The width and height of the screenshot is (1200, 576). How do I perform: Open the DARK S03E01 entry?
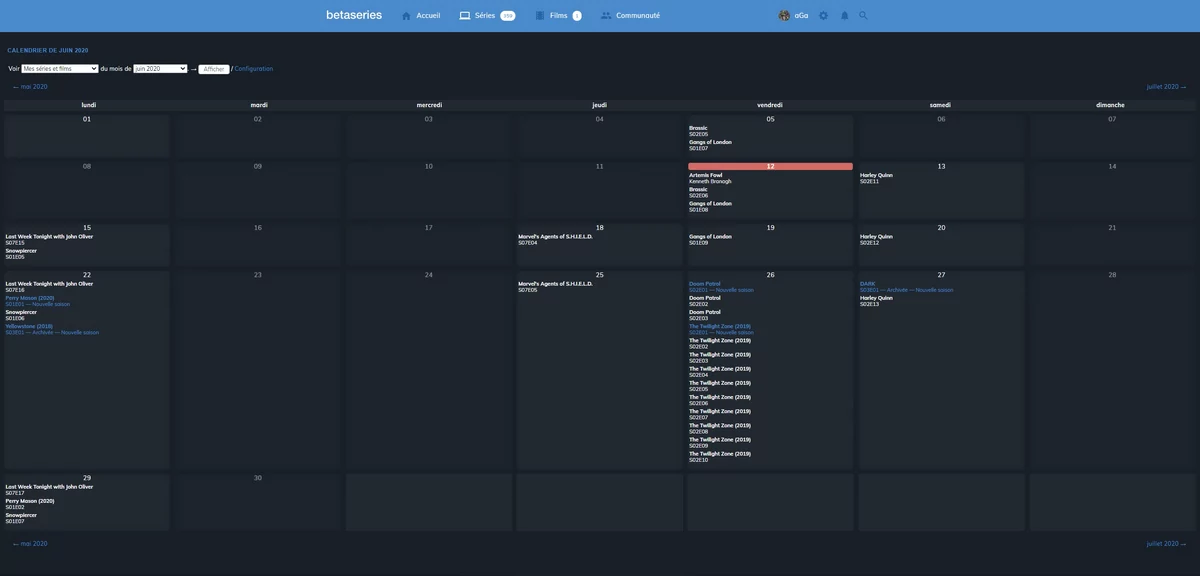click(x=906, y=287)
